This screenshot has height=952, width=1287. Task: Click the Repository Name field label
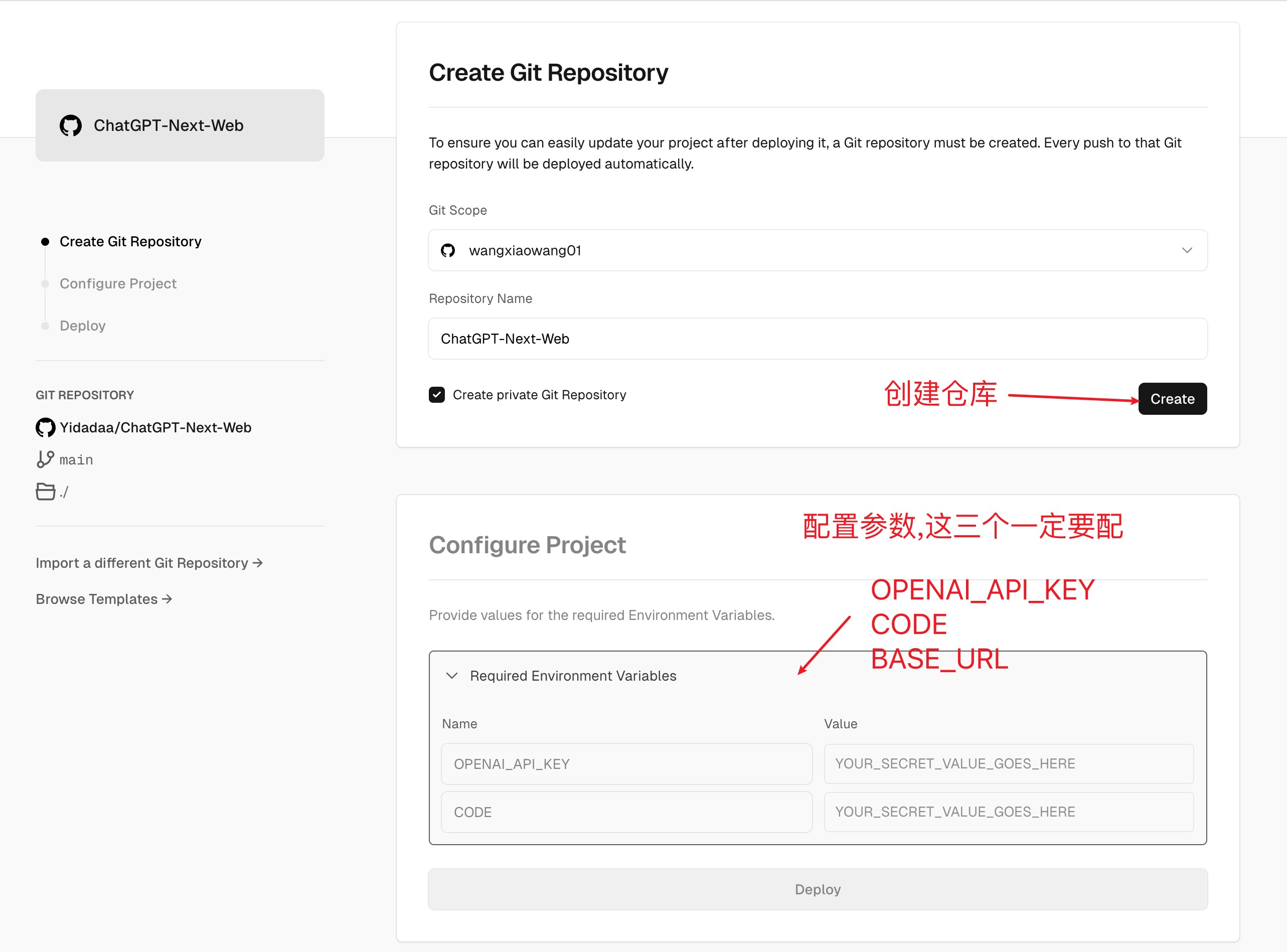(480, 298)
